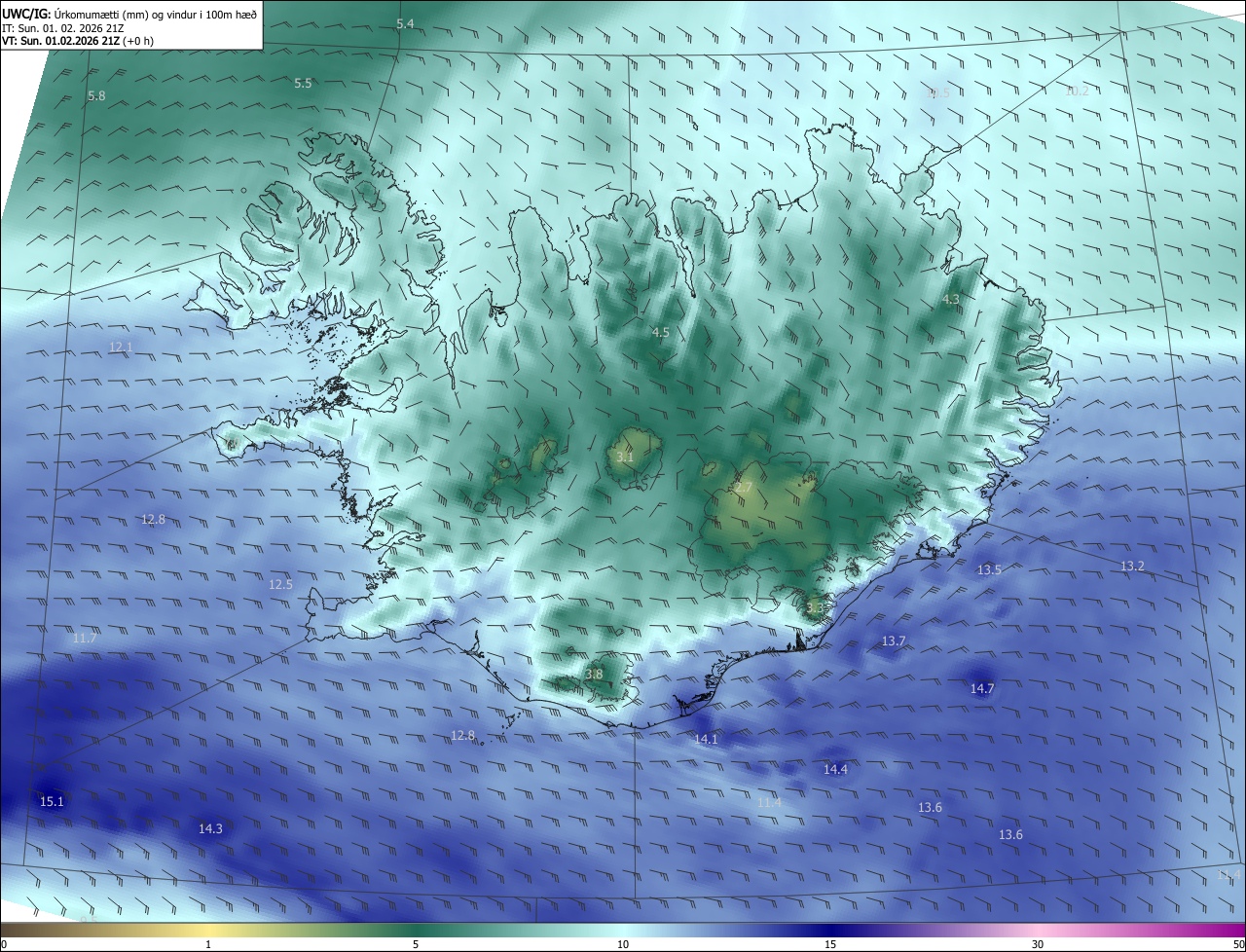Click the 14.3 value label on the map
Image resolution: width=1246 pixels, height=952 pixels.
(210, 828)
